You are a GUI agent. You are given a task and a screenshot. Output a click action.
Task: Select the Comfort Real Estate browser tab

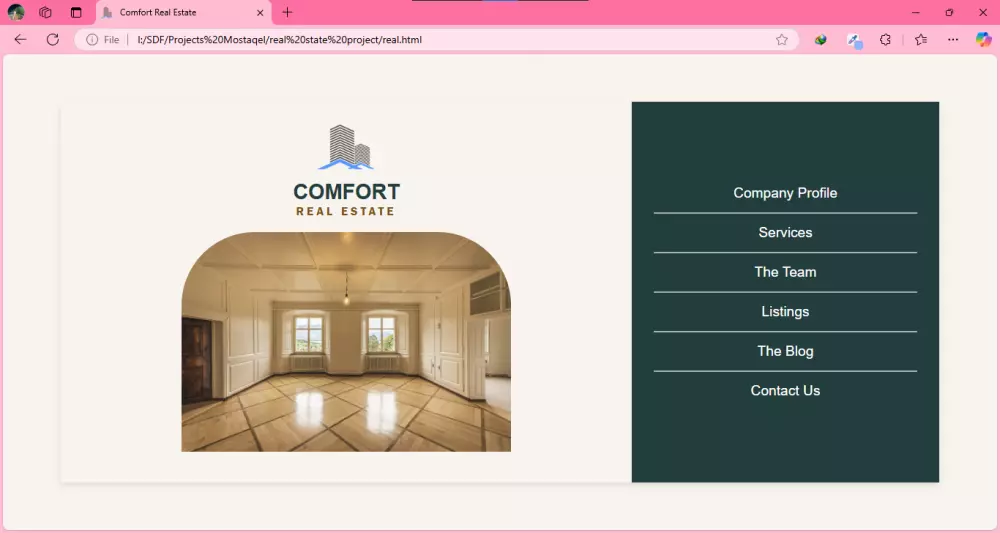(184, 12)
